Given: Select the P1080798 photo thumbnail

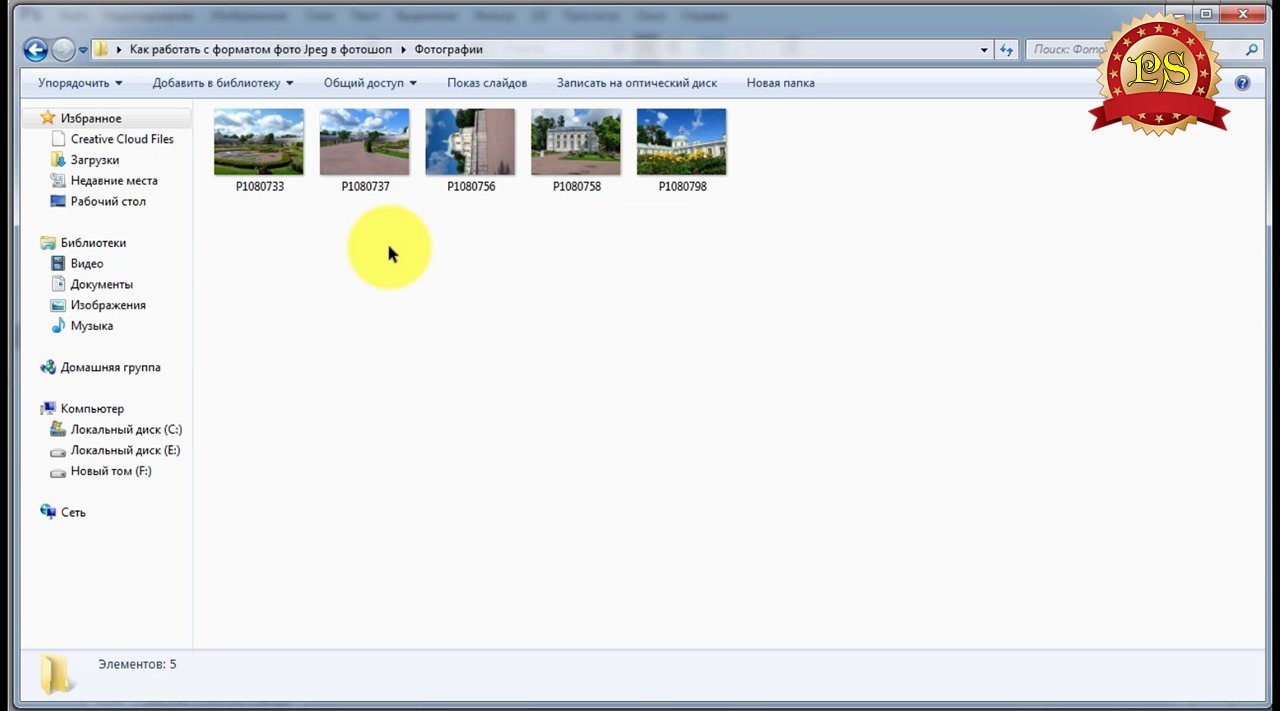Looking at the screenshot, I should pyautogui.click(x=681, y=143).
